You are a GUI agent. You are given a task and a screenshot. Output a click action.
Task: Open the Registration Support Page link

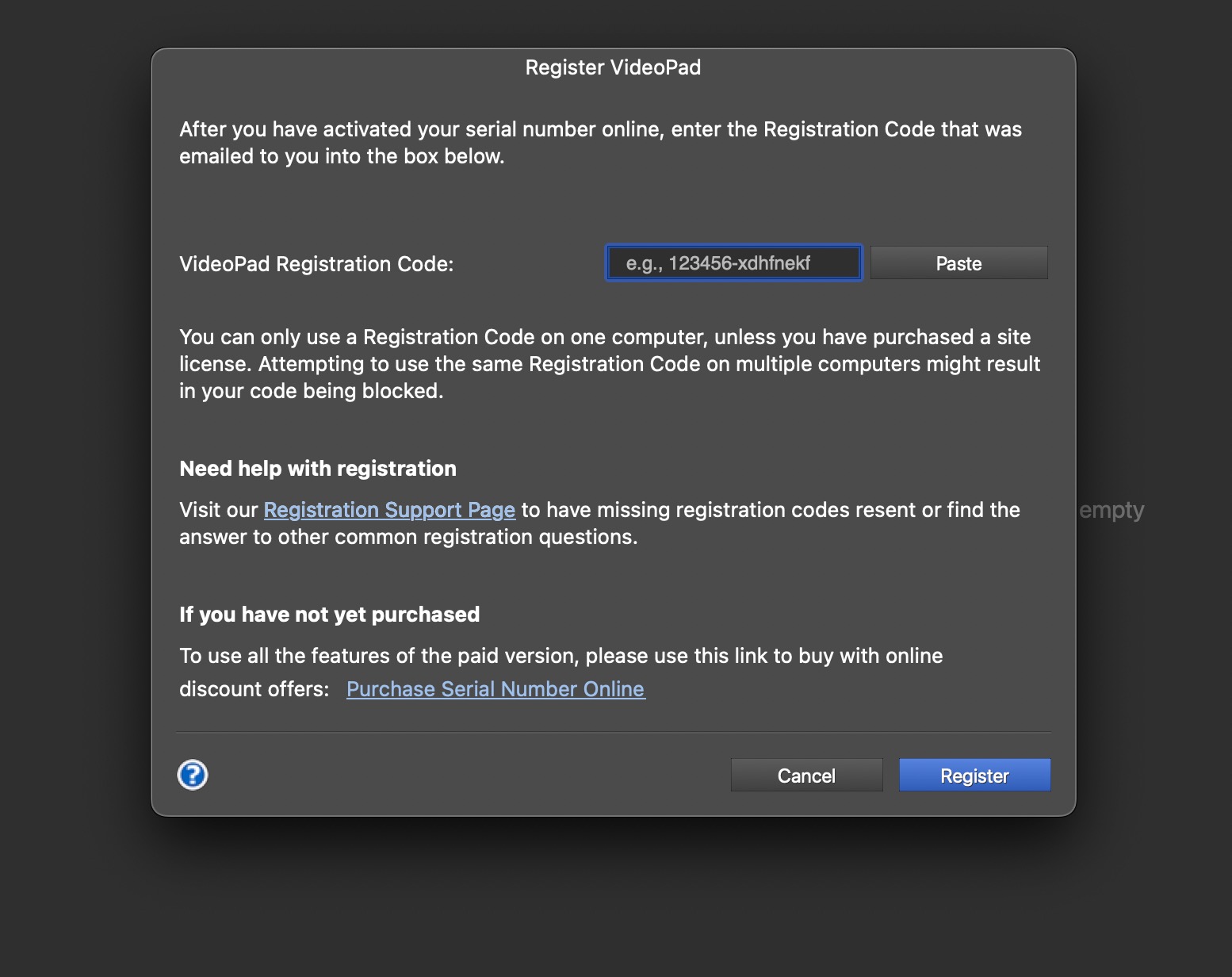pos(389,510)
